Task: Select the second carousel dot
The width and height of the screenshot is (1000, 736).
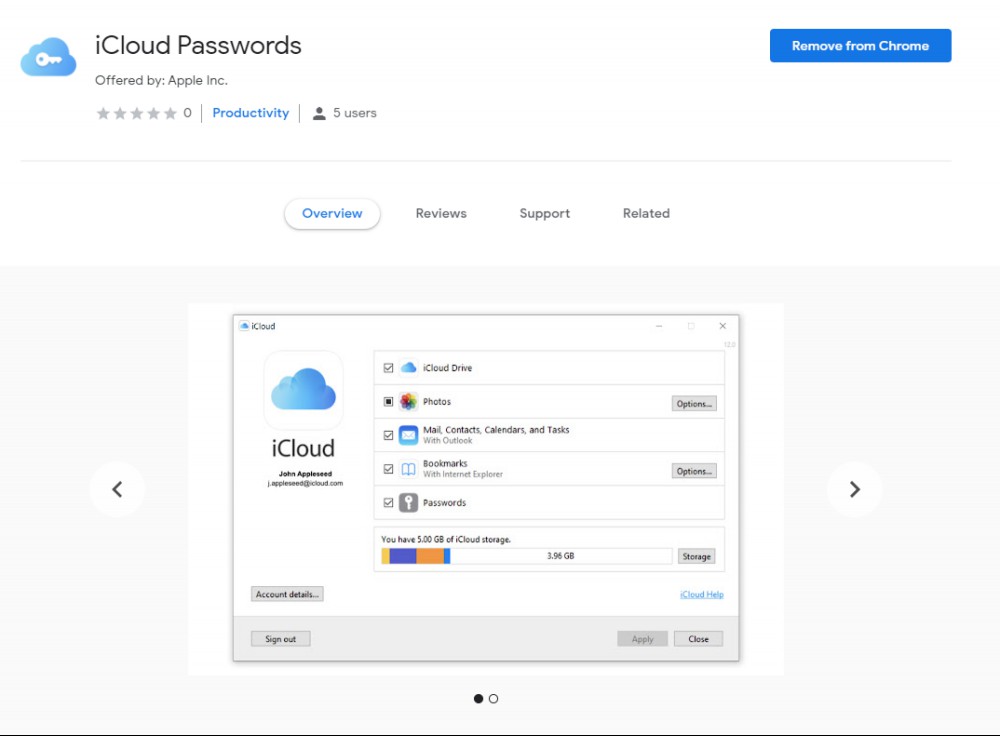Action: (494, 699)
